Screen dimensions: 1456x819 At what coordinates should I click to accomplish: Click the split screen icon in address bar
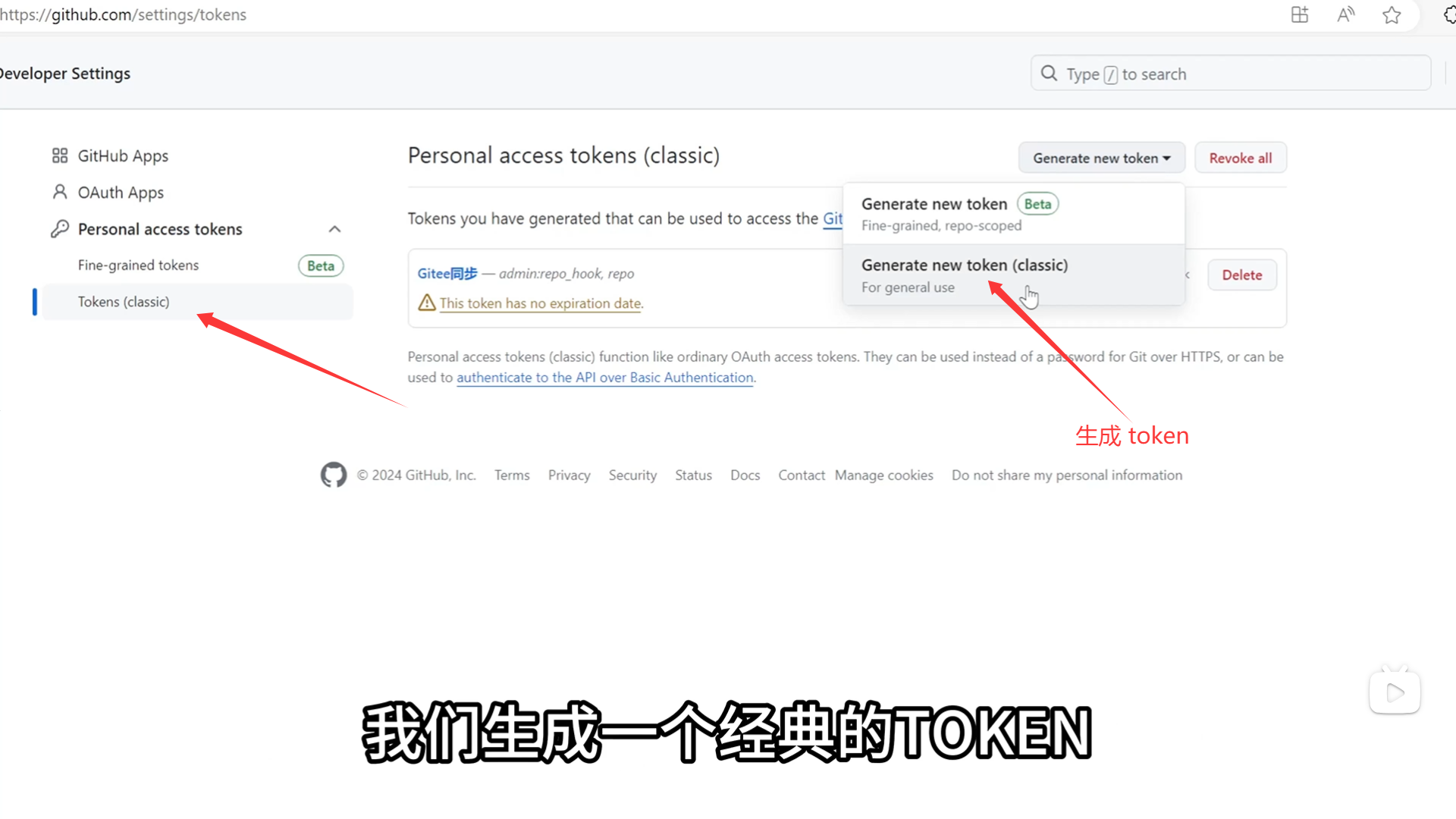tap(1300, 15)
